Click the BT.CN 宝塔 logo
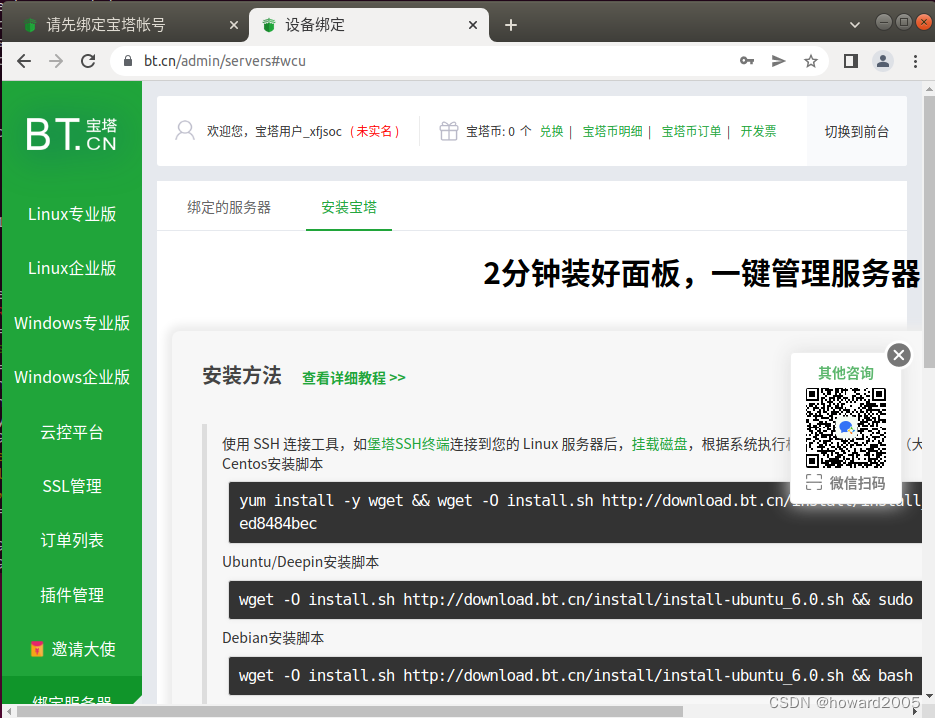The height and width of the screenshot is (718, 935). tap(72, 134)
